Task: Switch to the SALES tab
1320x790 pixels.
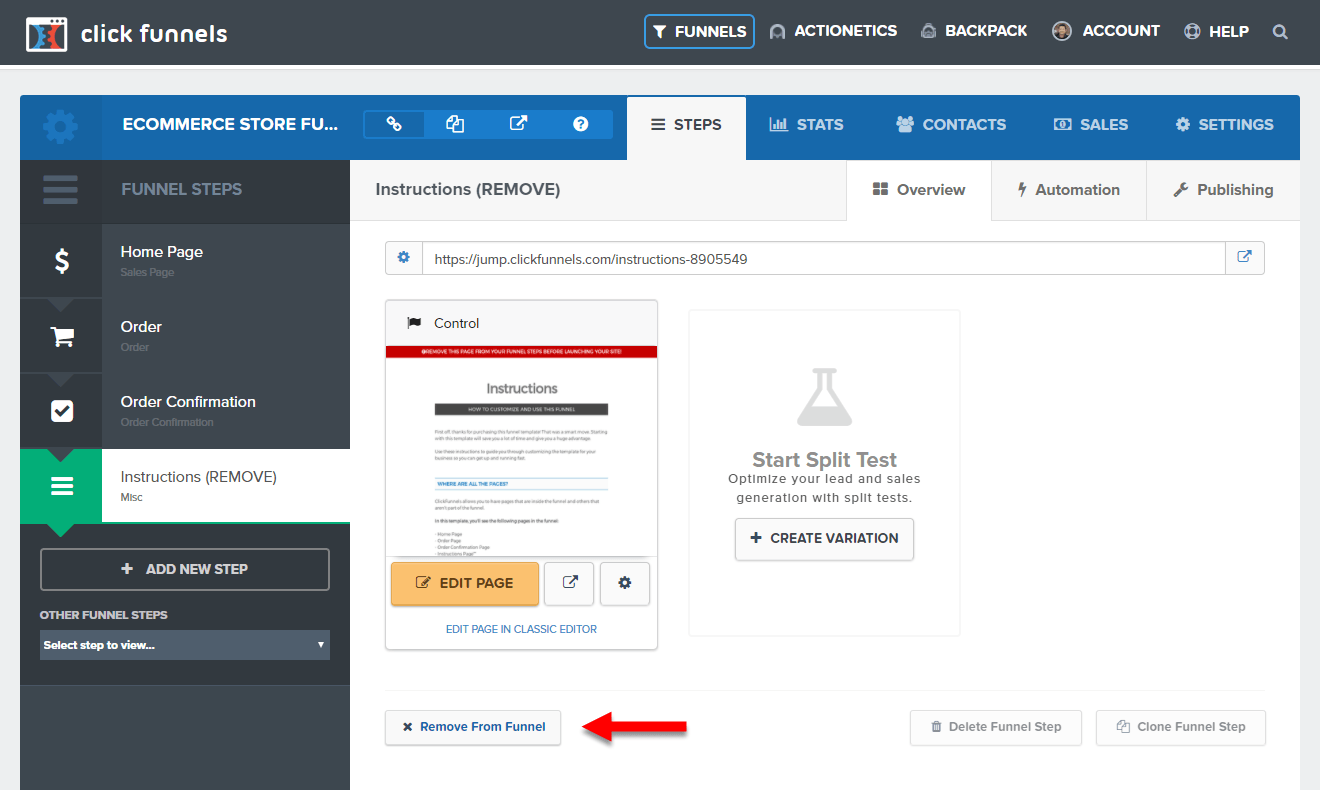Action: (1091, 125)
